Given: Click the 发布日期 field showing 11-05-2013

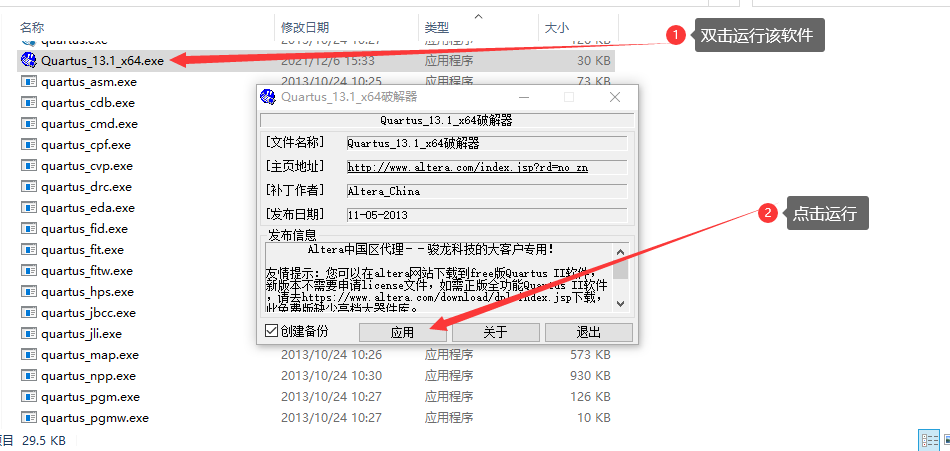Looking at the screenshot, I should click(487, 215).
